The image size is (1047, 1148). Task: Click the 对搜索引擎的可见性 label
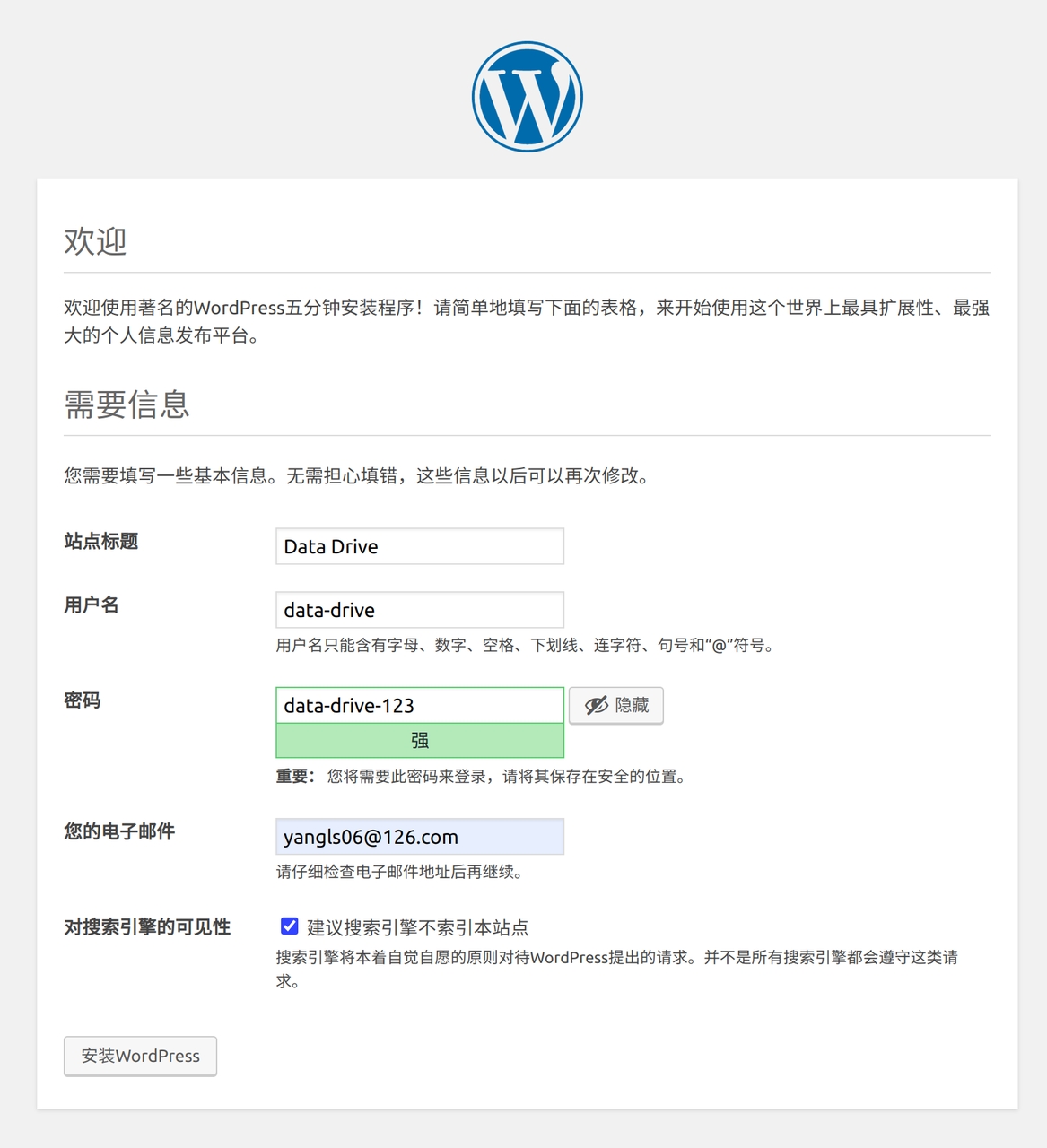click(147, 926)
